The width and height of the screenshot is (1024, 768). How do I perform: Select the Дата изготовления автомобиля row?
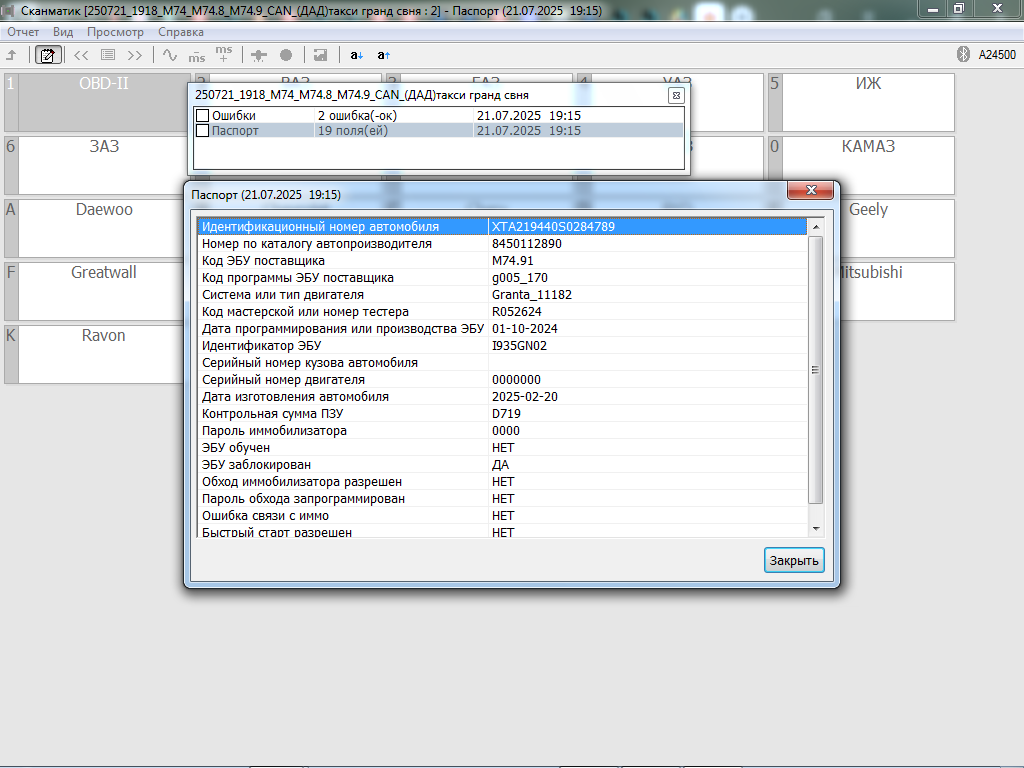click(x=502, y=396)
